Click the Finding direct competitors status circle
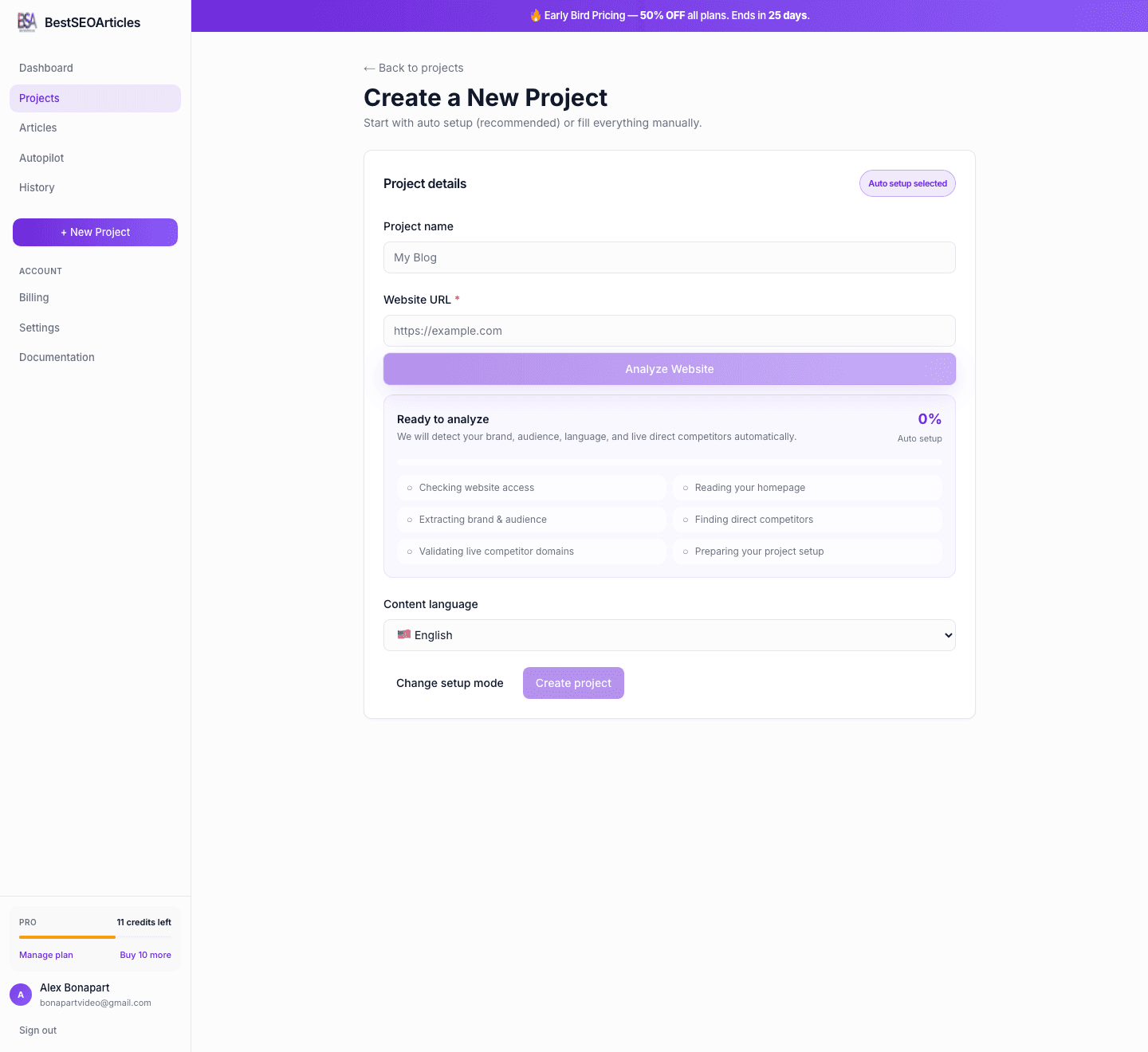Image resolution: width=1148 pixels, height=1052 pixels. click(x=686, y=519)
